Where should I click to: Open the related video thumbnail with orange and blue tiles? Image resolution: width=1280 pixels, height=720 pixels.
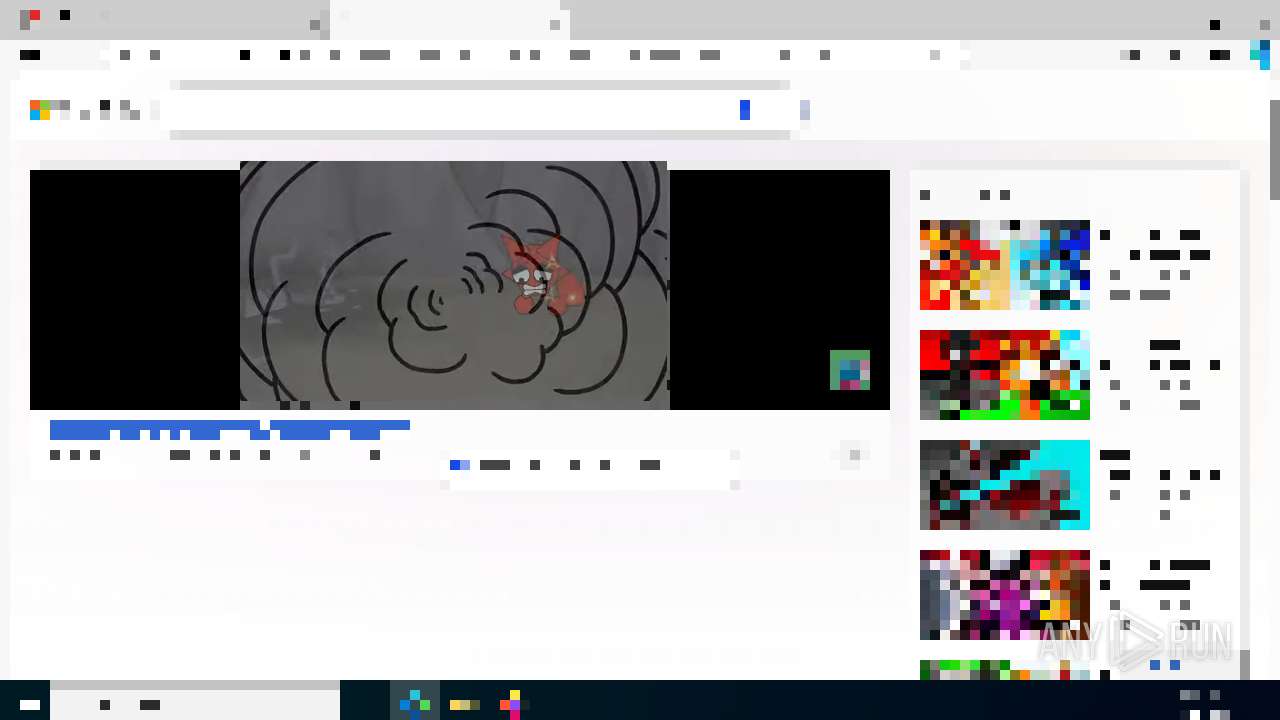point(1005,265)
